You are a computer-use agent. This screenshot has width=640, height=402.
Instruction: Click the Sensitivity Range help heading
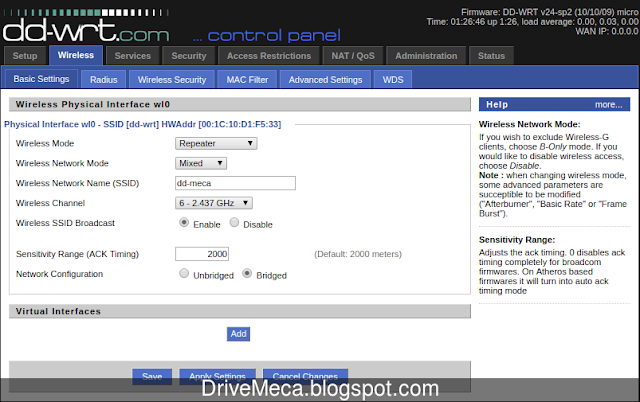(517, 240)
